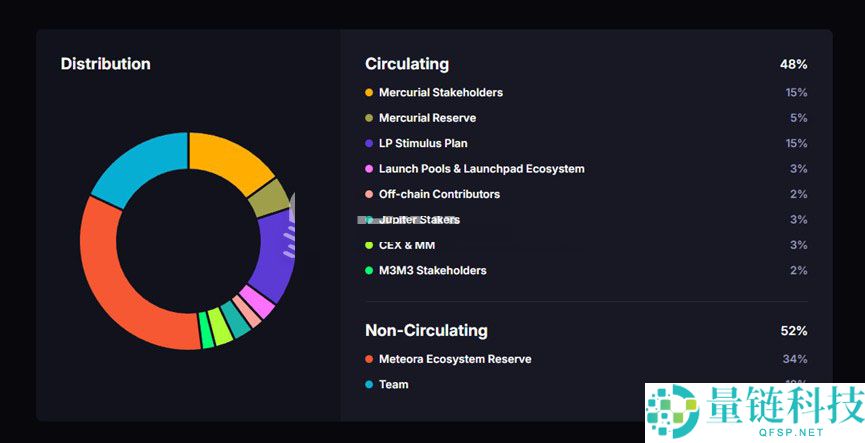
Task: Click the orange donut chart segment
Action: pyautogui.click(x=228, y=160)
